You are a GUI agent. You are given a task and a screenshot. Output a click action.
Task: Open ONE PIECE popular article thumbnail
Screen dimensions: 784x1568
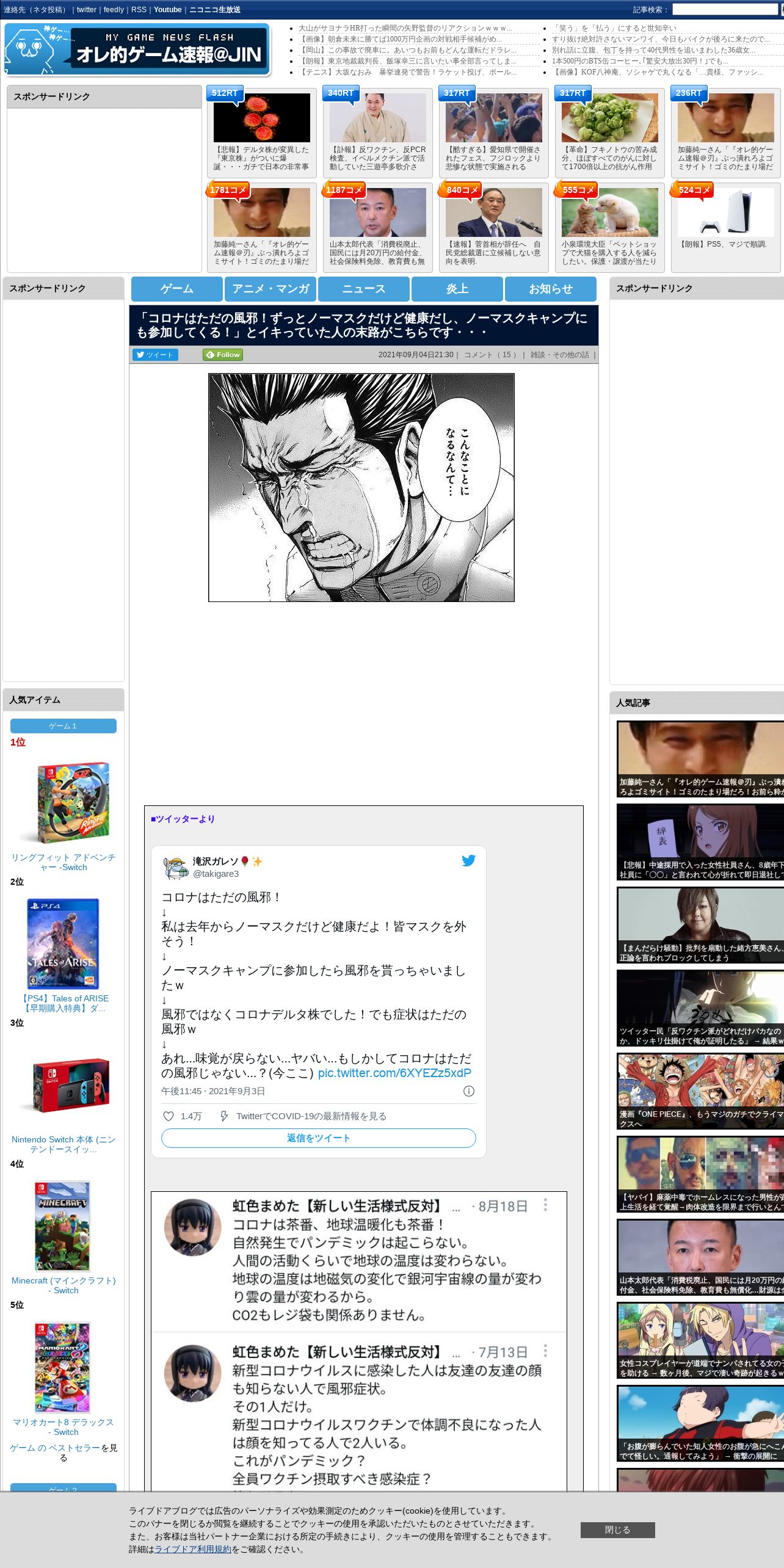click(700, 1091)
